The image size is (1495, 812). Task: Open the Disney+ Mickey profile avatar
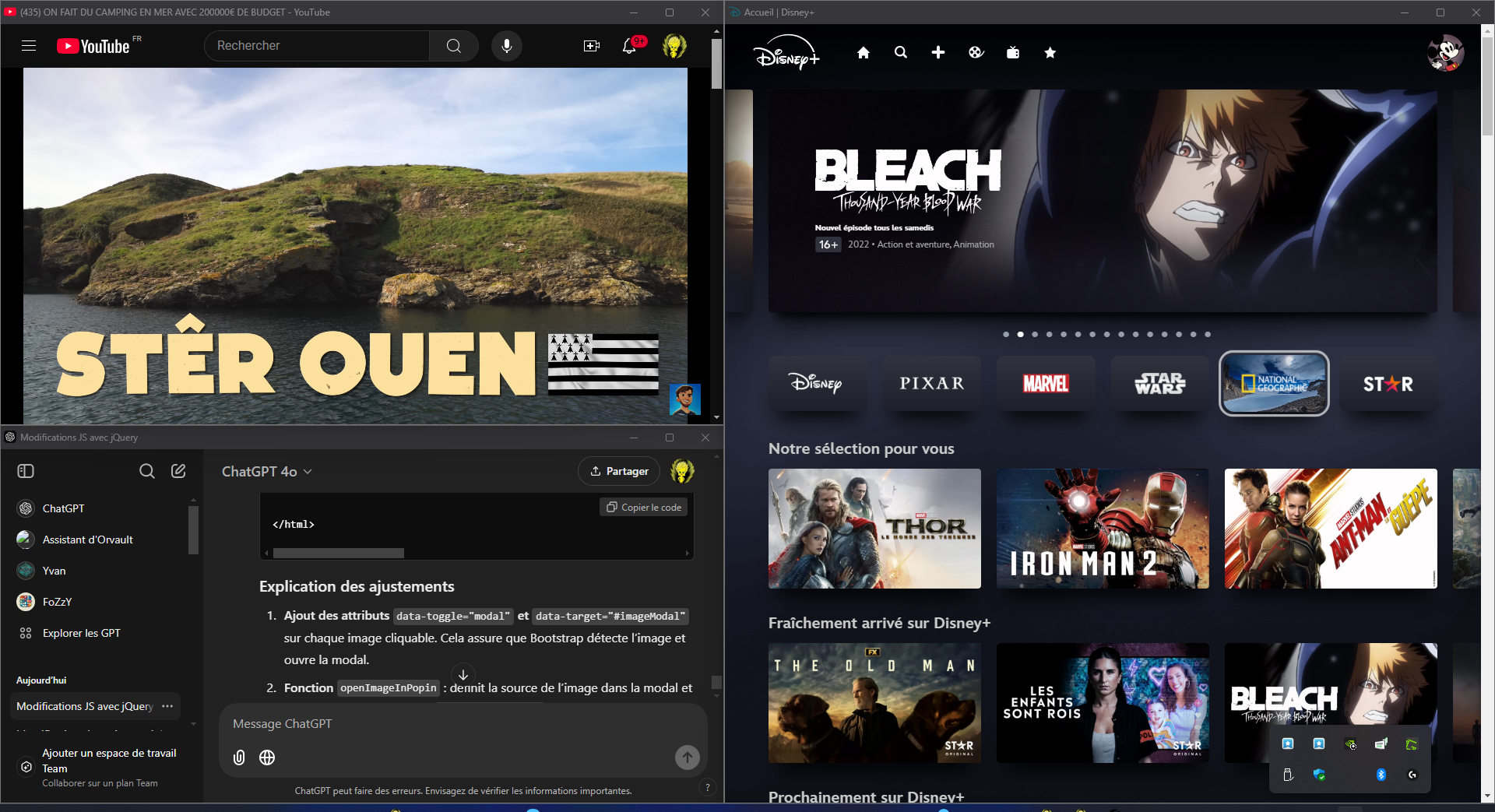point(1446,53)
